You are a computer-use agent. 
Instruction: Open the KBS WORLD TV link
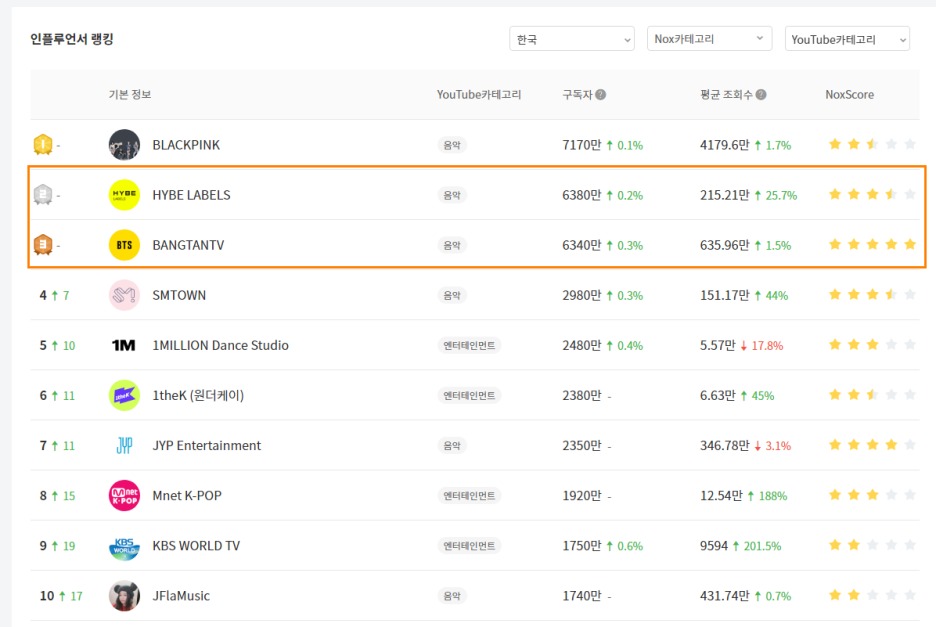[196, 546]
